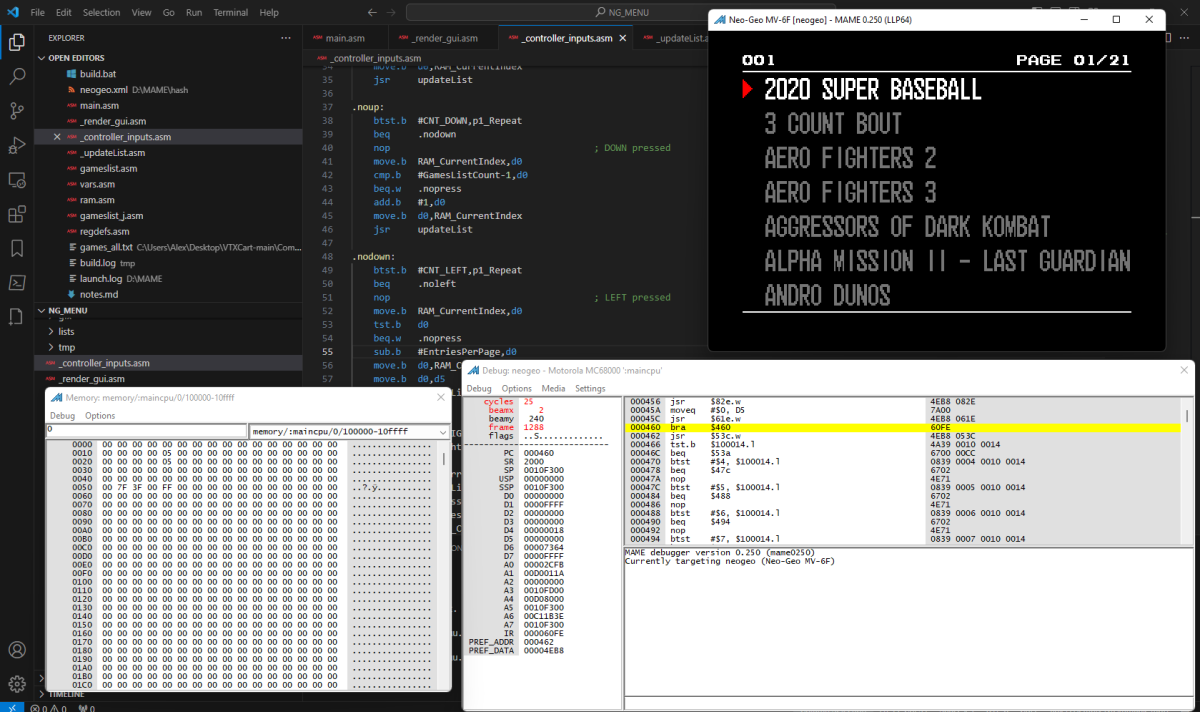Open the Remote Explorer view

17,180
